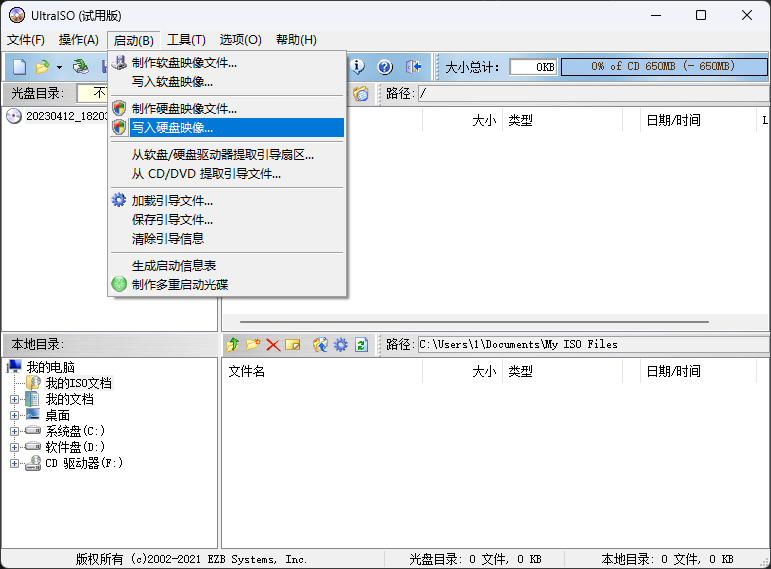Click the disc icon of 20230412 image

click(x=14, y=116)
